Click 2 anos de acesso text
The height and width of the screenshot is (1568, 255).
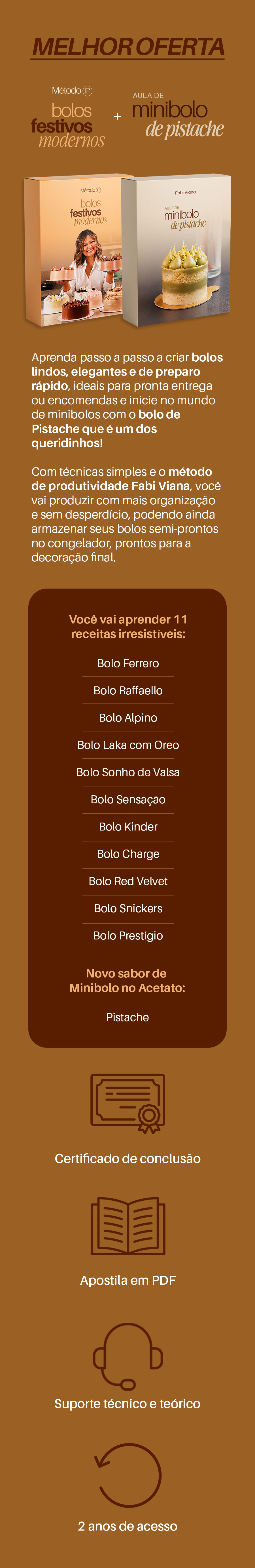point(128,1526)
